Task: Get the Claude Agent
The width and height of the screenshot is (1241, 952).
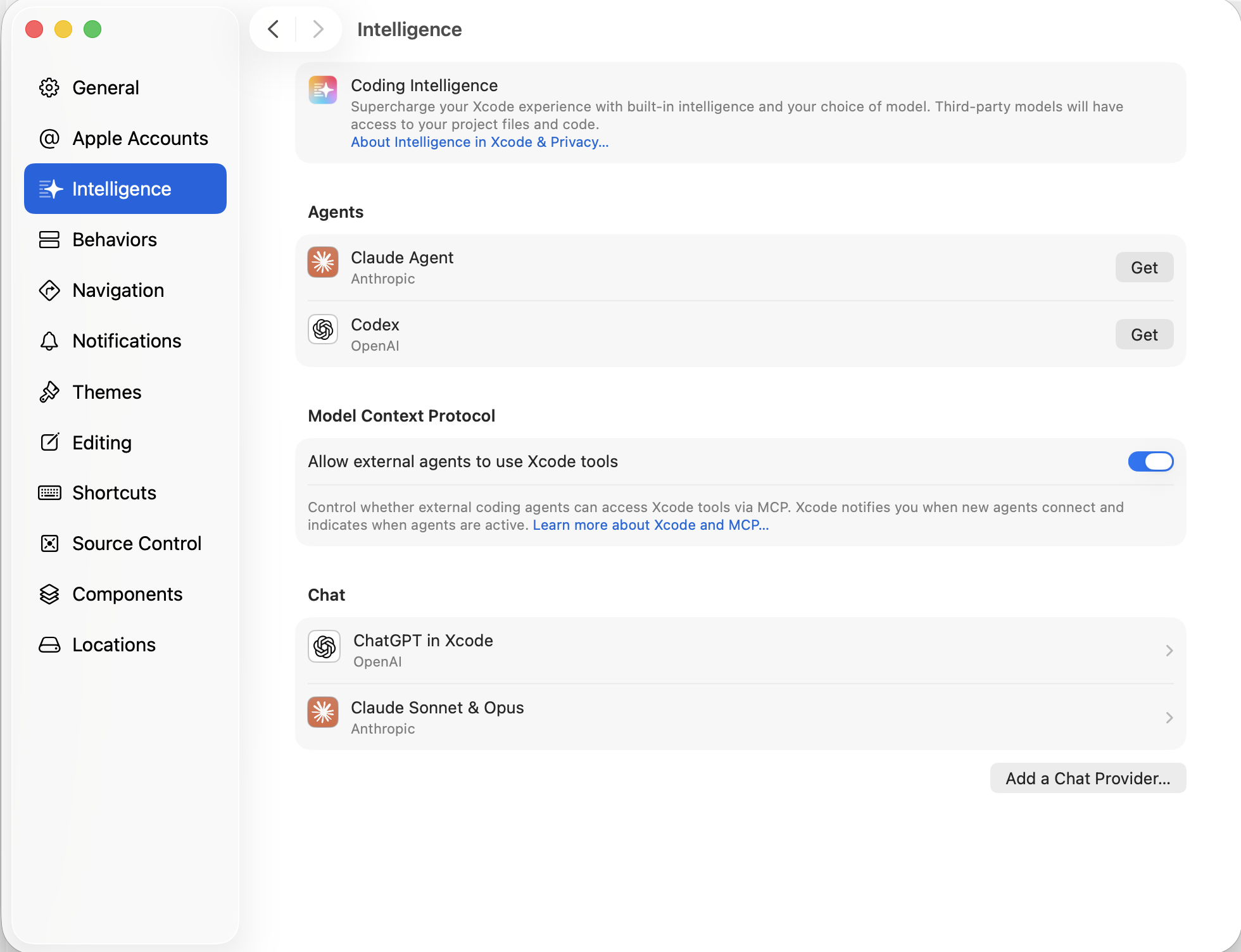Action: click(1143, 268)
